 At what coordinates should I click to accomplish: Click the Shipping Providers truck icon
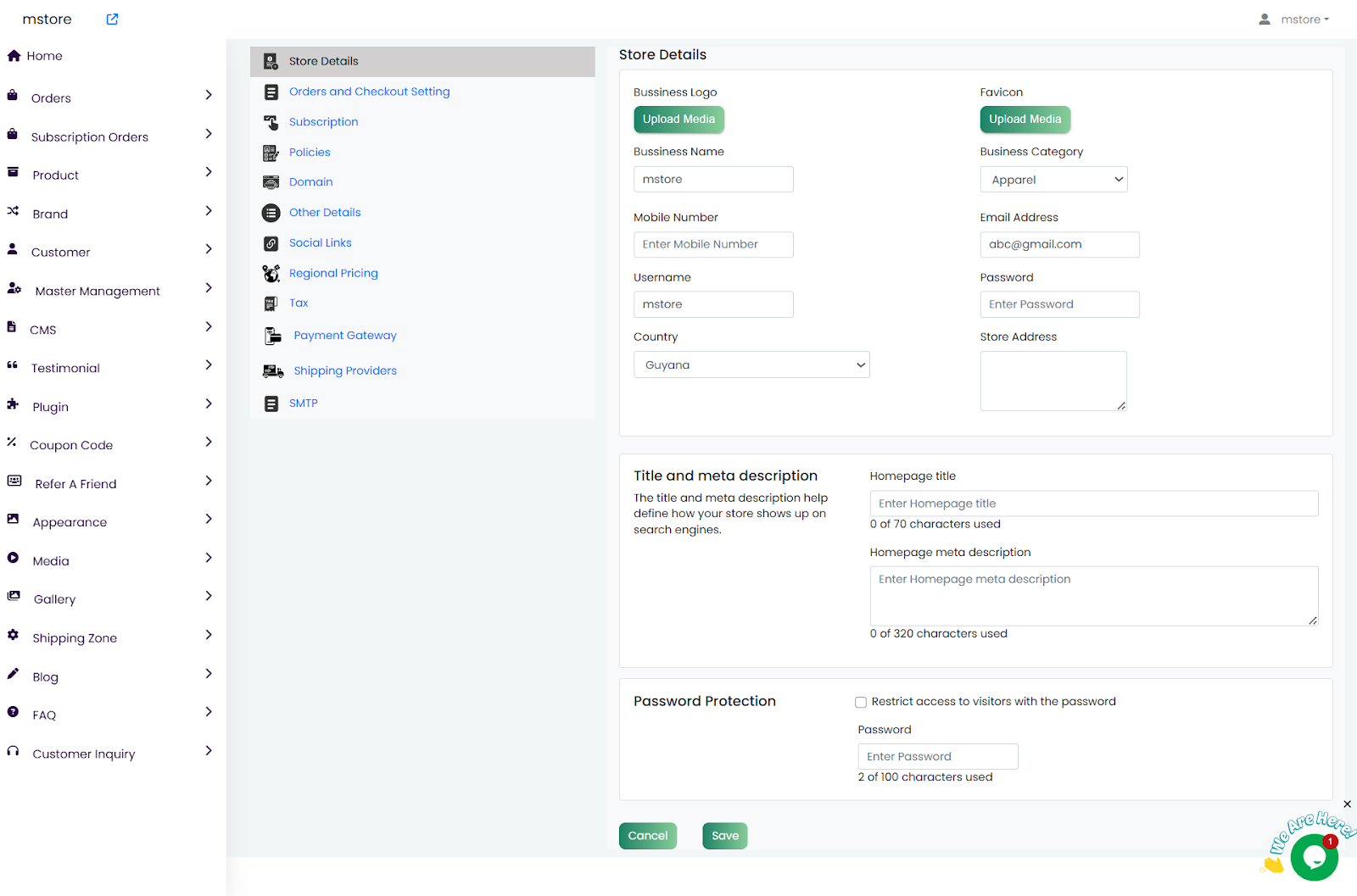click(x=272, y=371)
